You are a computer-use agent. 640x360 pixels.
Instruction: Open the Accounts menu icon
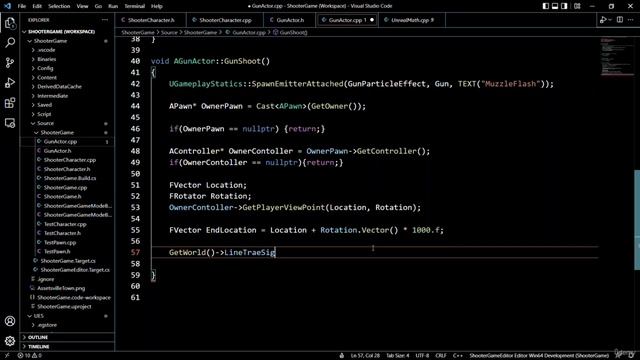click(x=10, y=321)
